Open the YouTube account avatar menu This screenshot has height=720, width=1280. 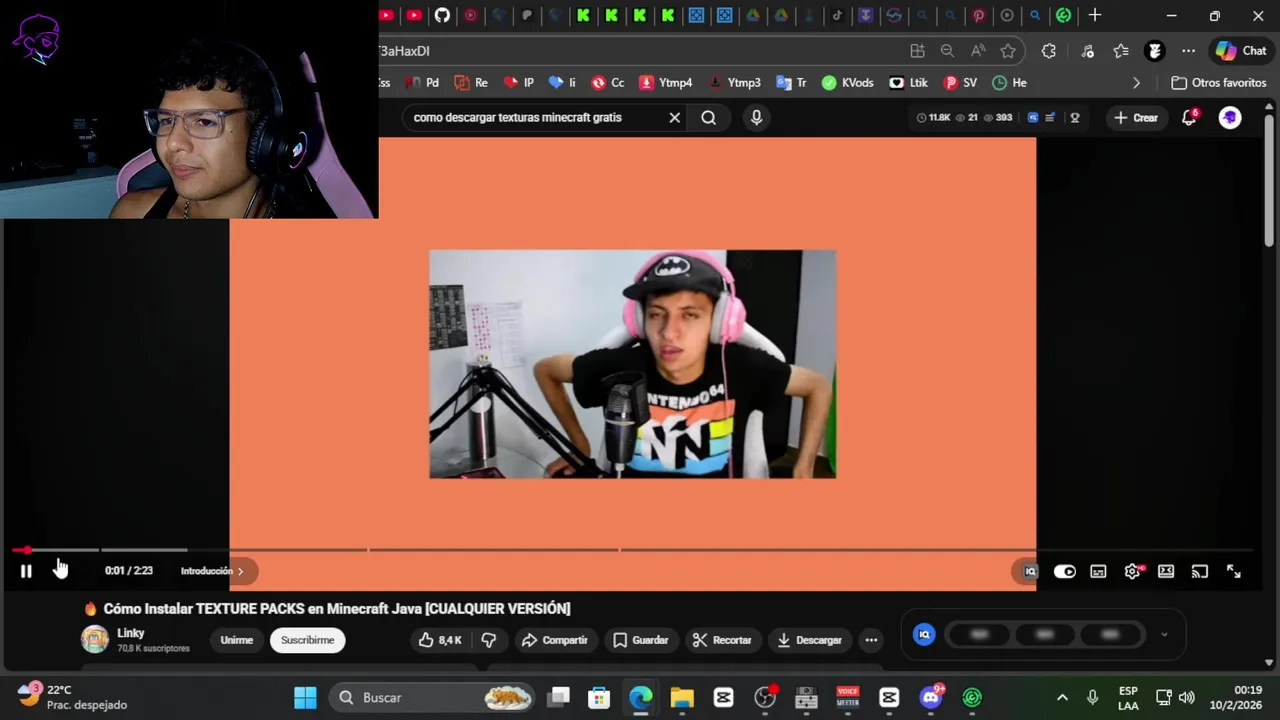1230,117
